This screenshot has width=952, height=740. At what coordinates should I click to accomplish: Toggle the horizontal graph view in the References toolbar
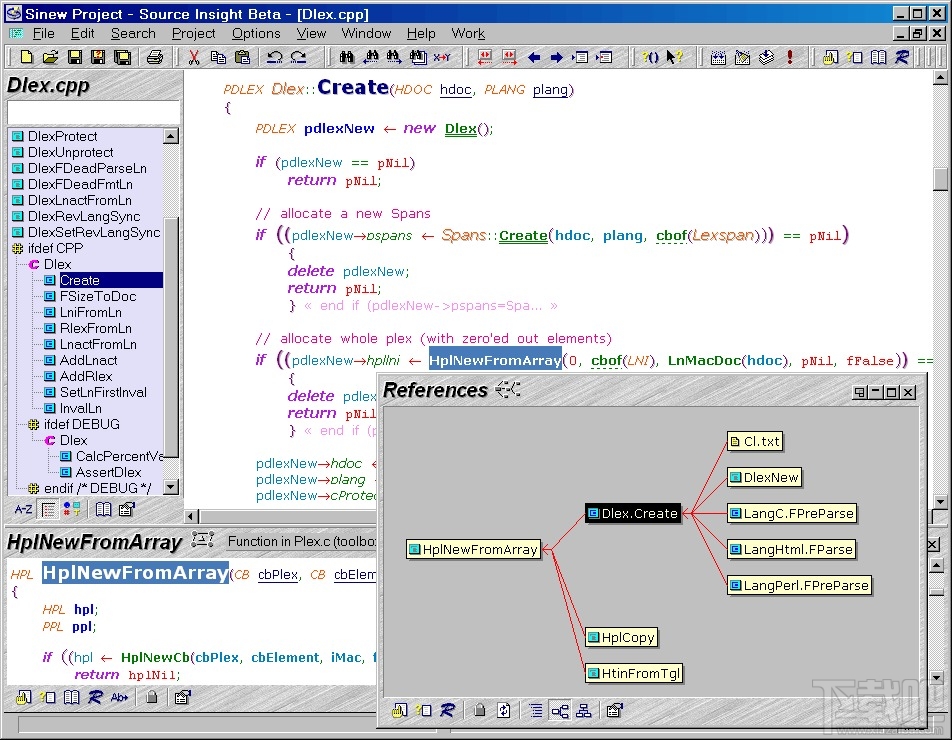560,711
